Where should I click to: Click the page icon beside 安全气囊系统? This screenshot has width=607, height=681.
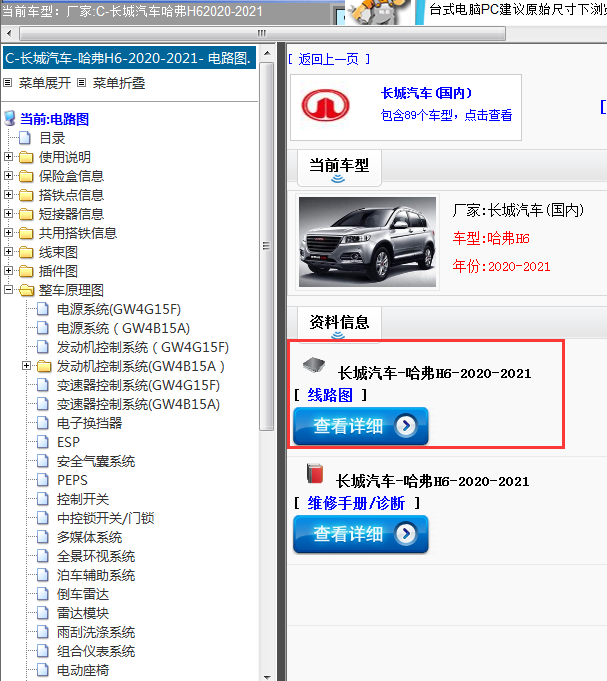pos(43,461)
